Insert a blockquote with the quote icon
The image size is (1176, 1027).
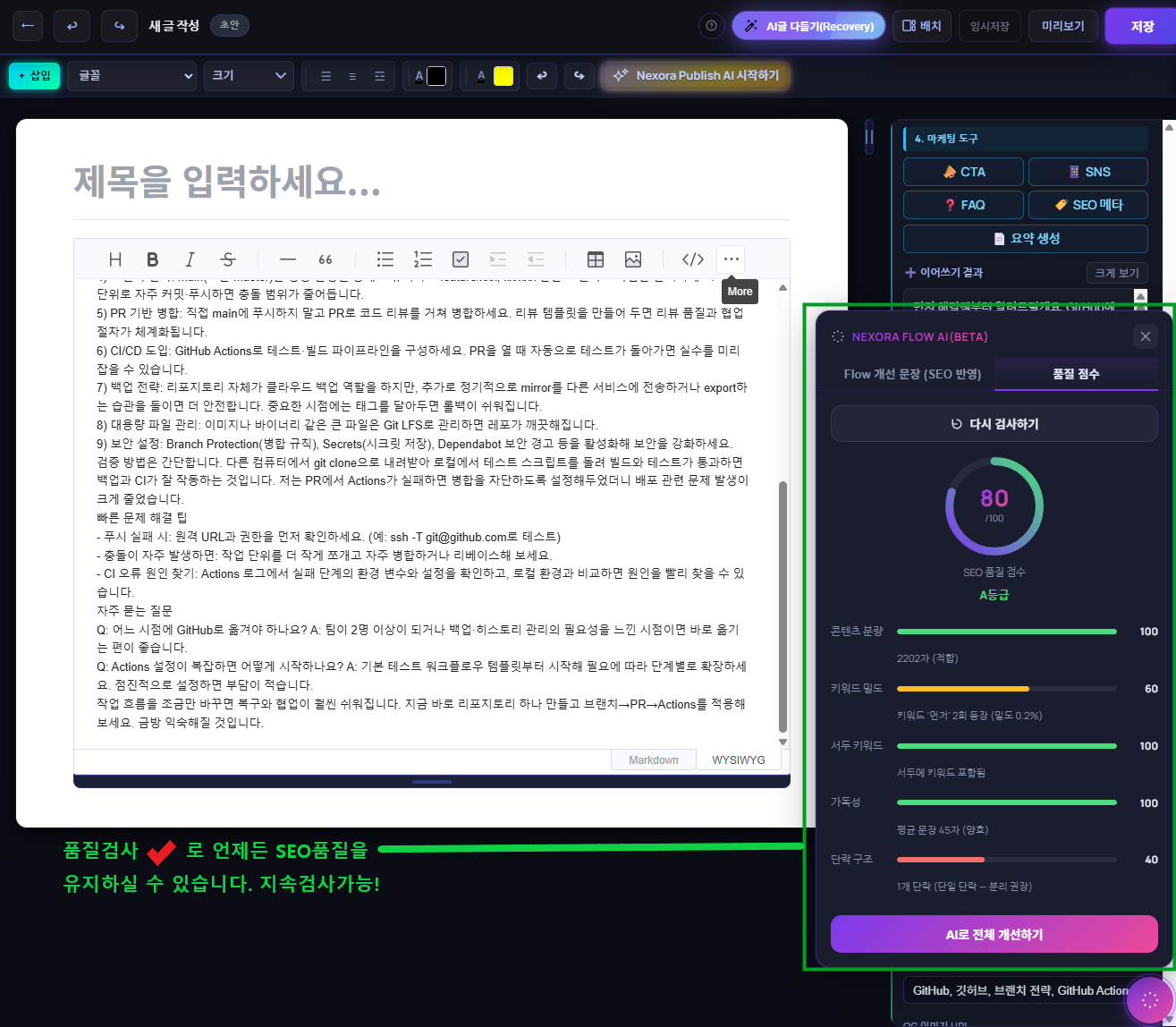coord(326,259)
